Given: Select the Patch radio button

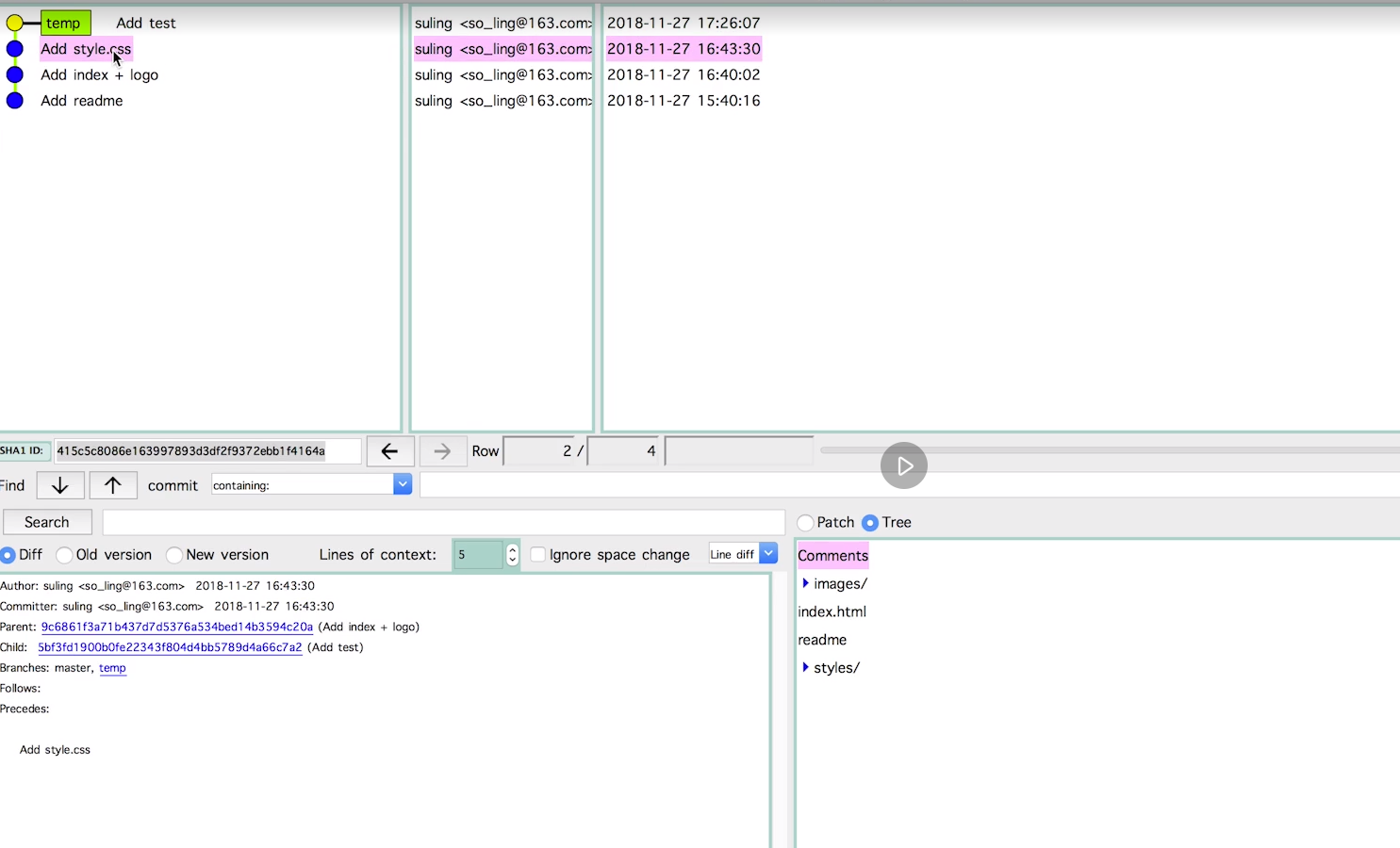Looking at the screenshot, I should (x=805, y=522).
